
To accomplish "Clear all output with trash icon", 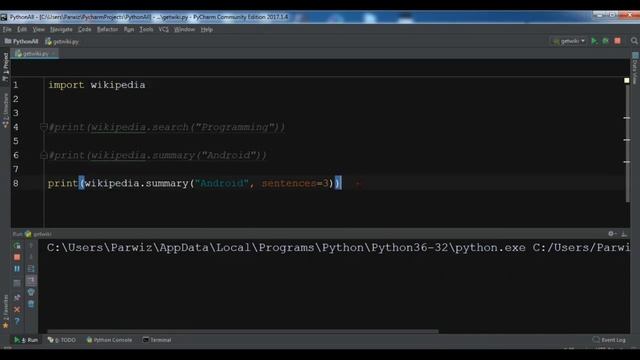I will pos(31,304).
